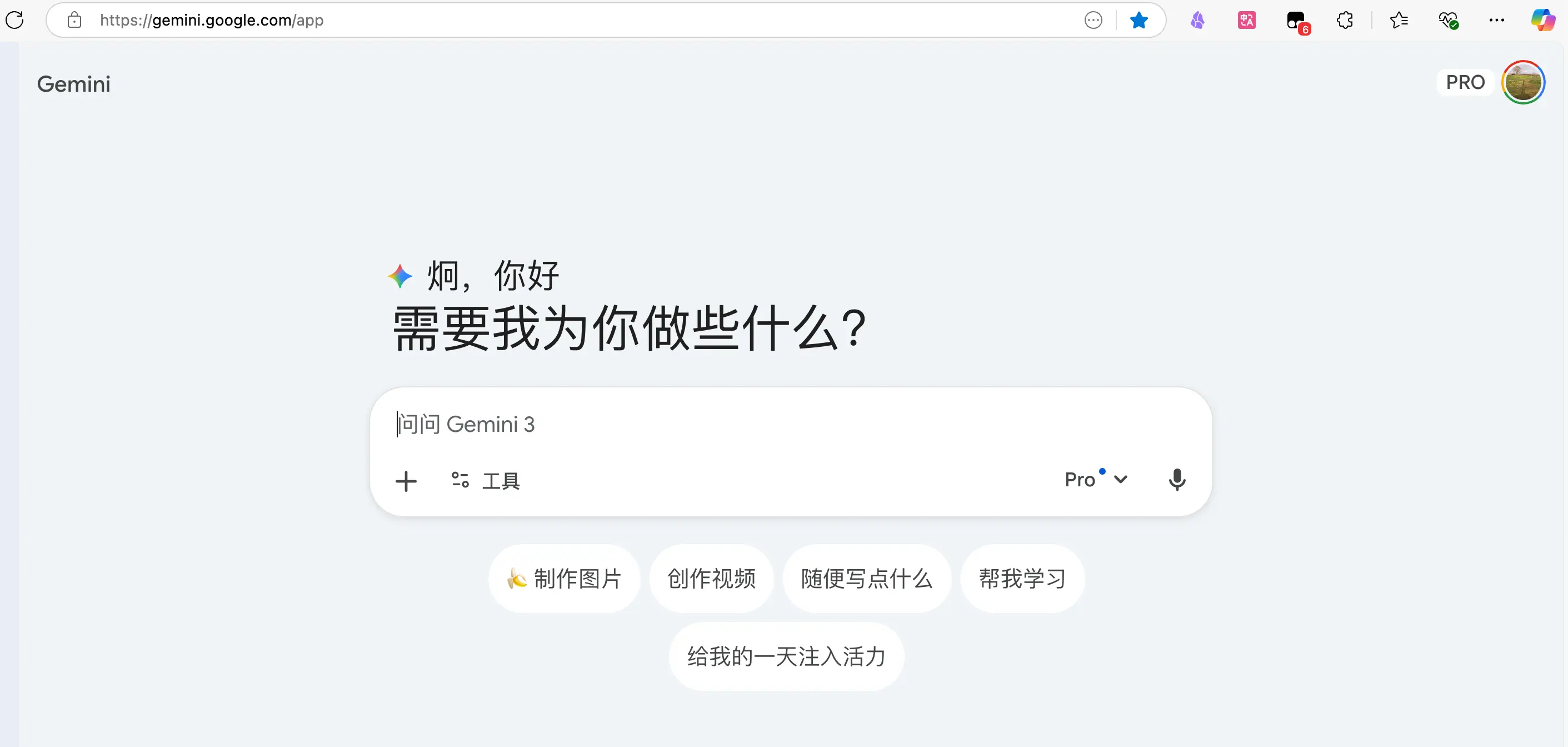Expand the Pro model selector dropdown

point(1096,480)
